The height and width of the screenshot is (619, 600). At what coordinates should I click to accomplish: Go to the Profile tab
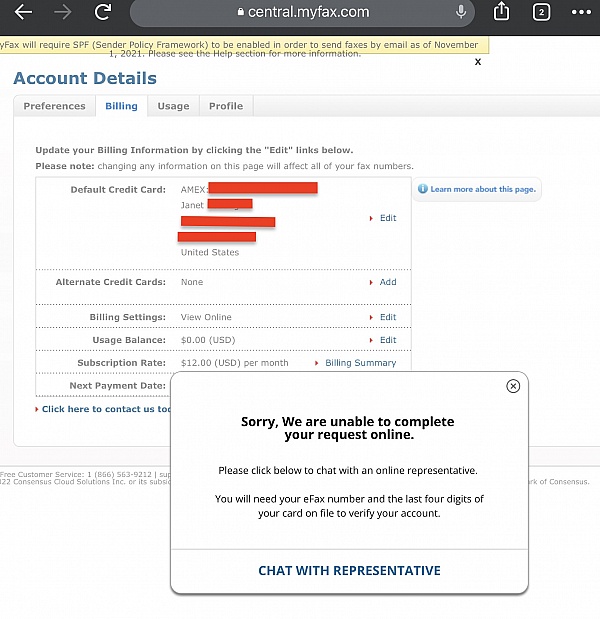pyautogui.click(x=226, y=106)
